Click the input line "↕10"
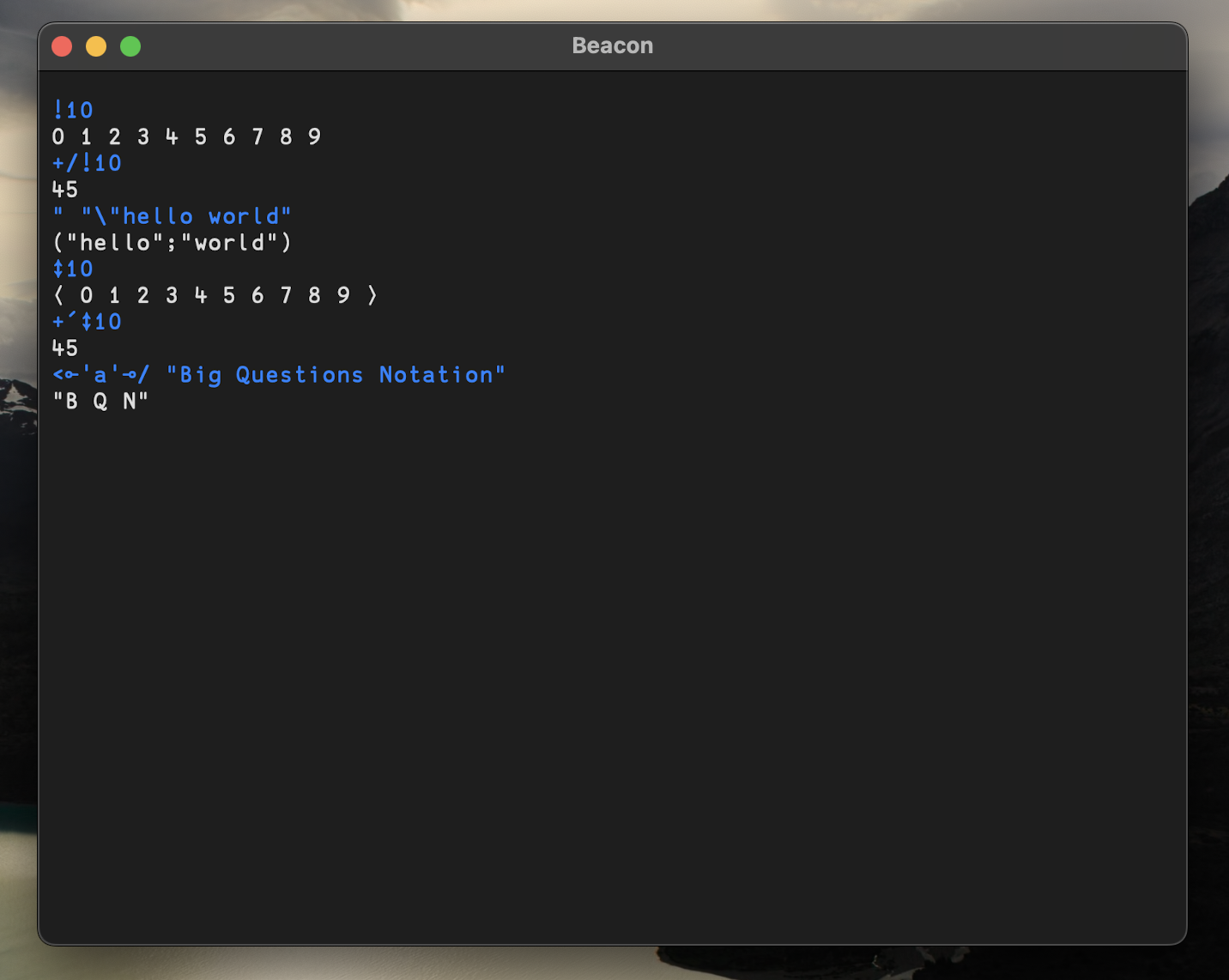 (x=73, y=269)
